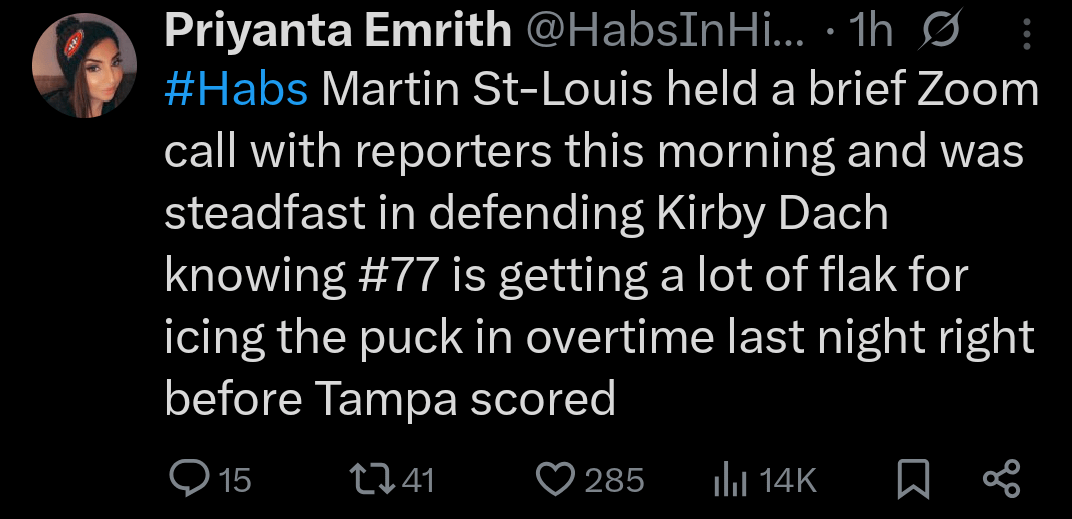Open the share icon options

[1001, 481]
